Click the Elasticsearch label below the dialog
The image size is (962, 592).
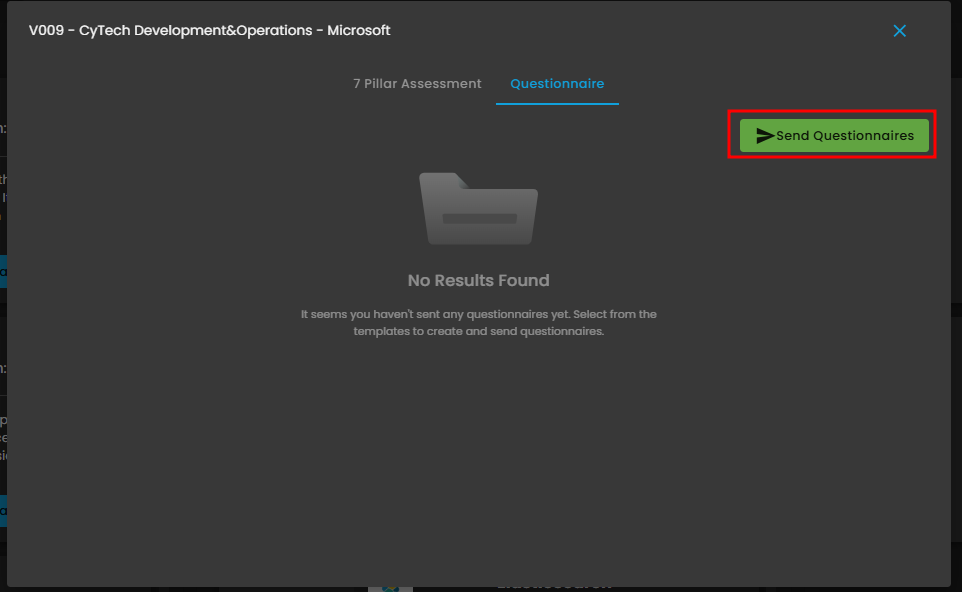555,587
